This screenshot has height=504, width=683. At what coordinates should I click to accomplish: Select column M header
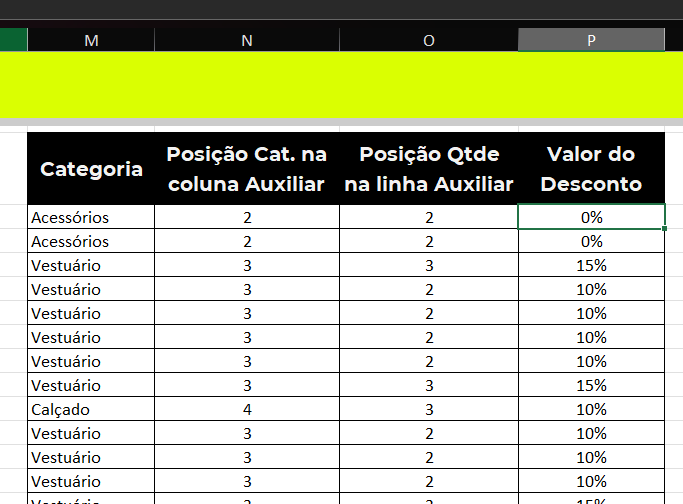click(91, 40)
